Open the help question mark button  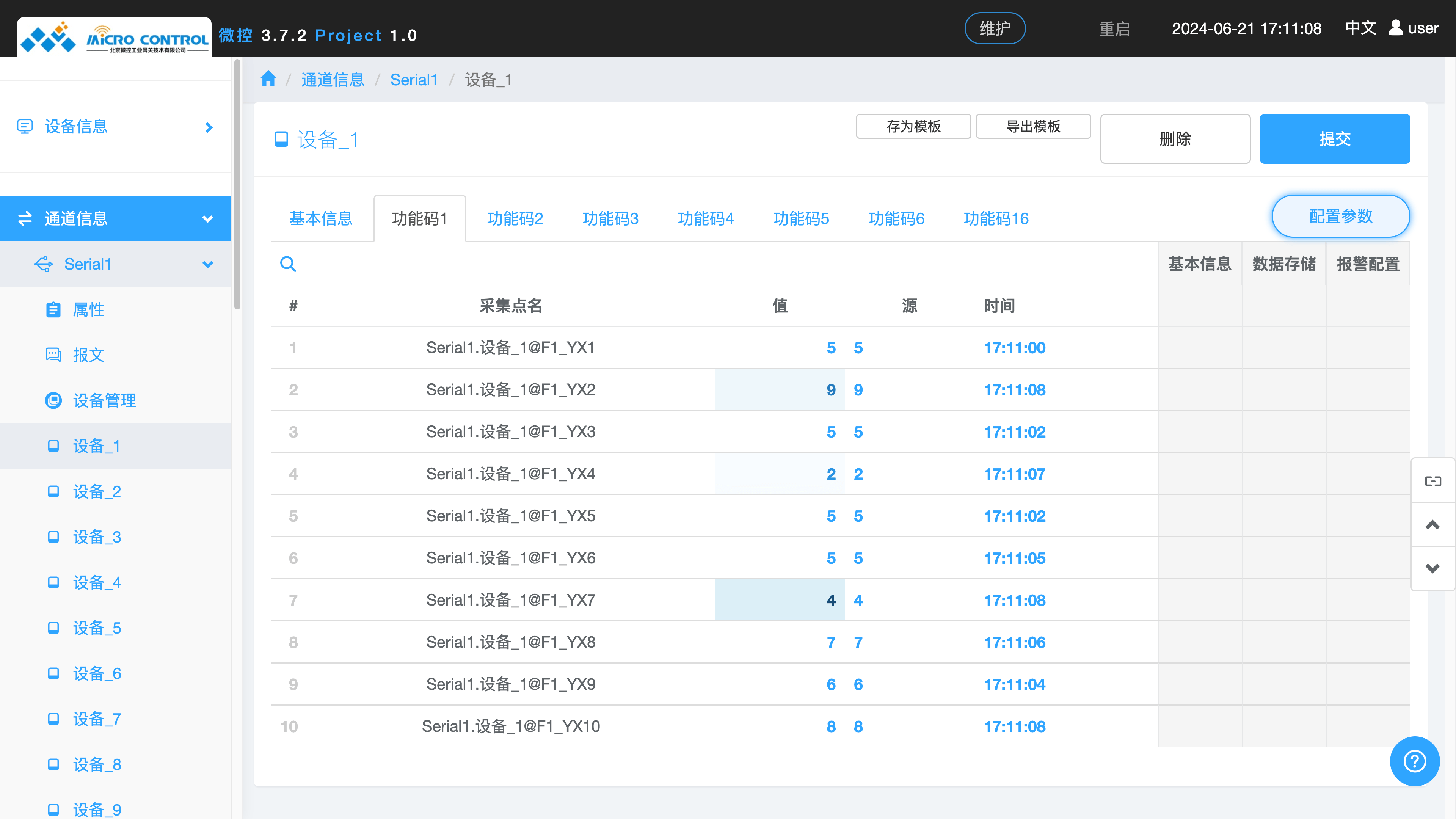click(x=1414, y=761)
